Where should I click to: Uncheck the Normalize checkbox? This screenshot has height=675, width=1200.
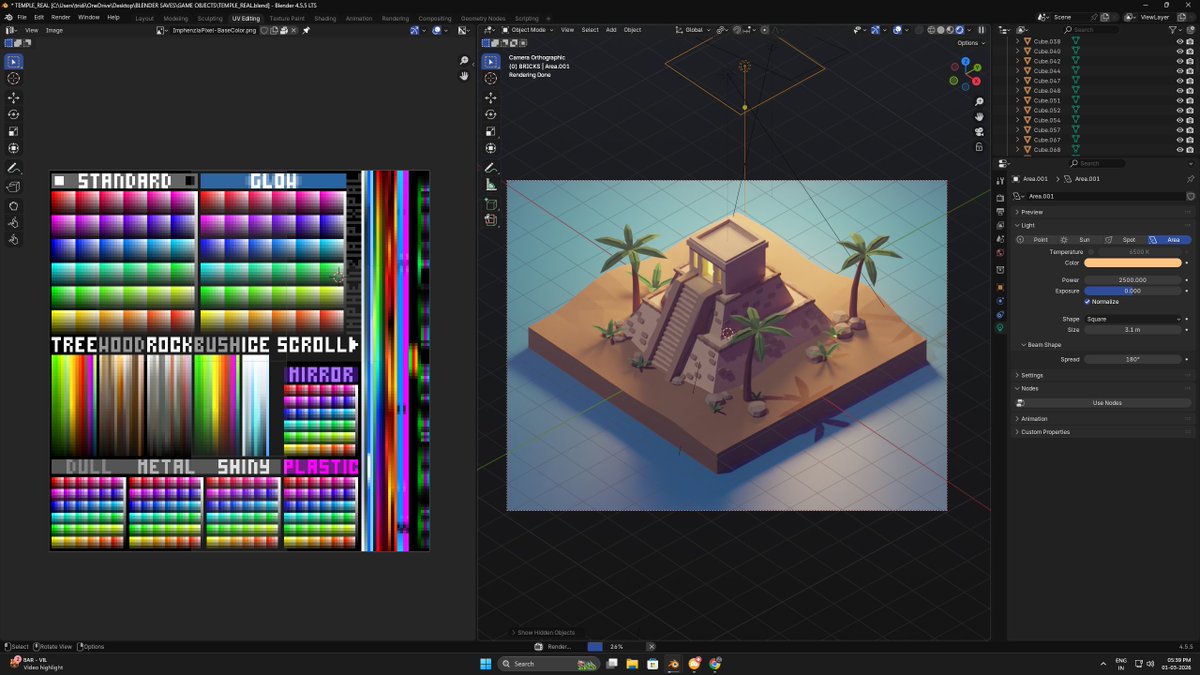click(1087, 301)
